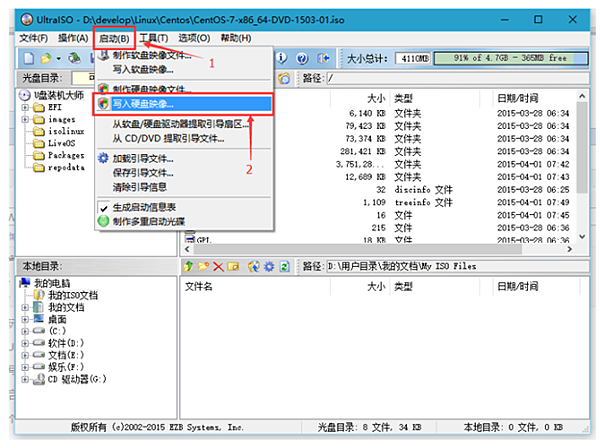600x448 pixels.
Task: Select the repodata folder in tree
Action: pyautogui.click(x=66, y=168)
